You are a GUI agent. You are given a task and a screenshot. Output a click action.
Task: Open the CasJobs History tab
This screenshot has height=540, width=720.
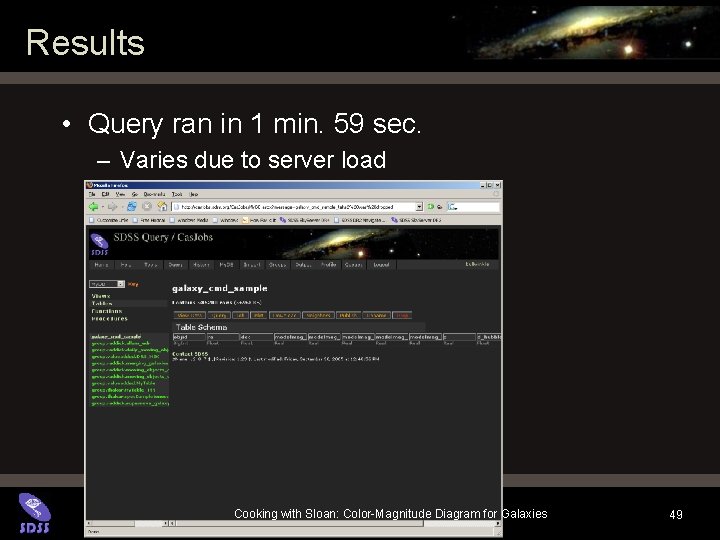pos(201,264)
